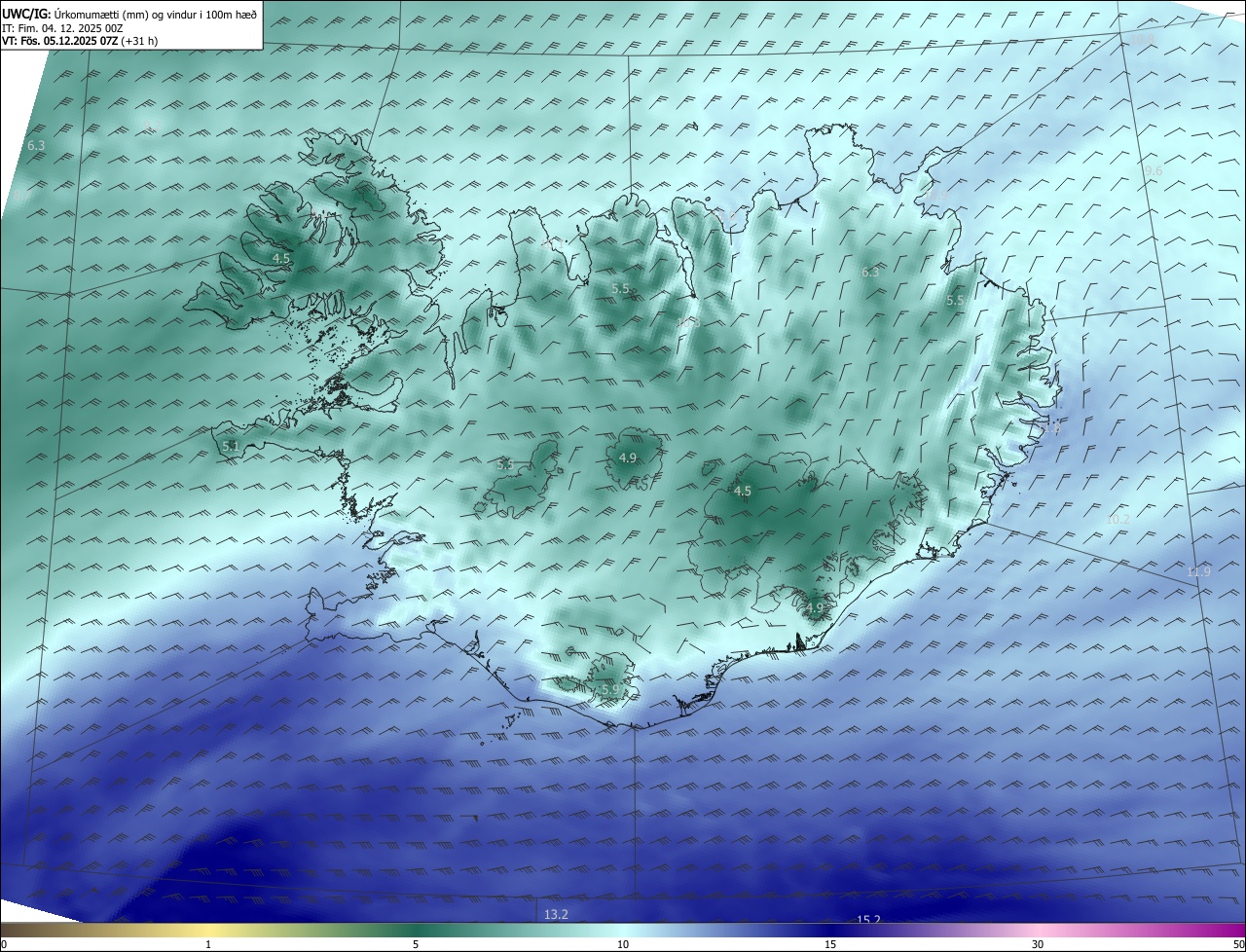Click the 6.3 value in the sea west of the Westfjords
Image resolution: width=1246 pixels, height=952 pixels.
tap(36, 145)
